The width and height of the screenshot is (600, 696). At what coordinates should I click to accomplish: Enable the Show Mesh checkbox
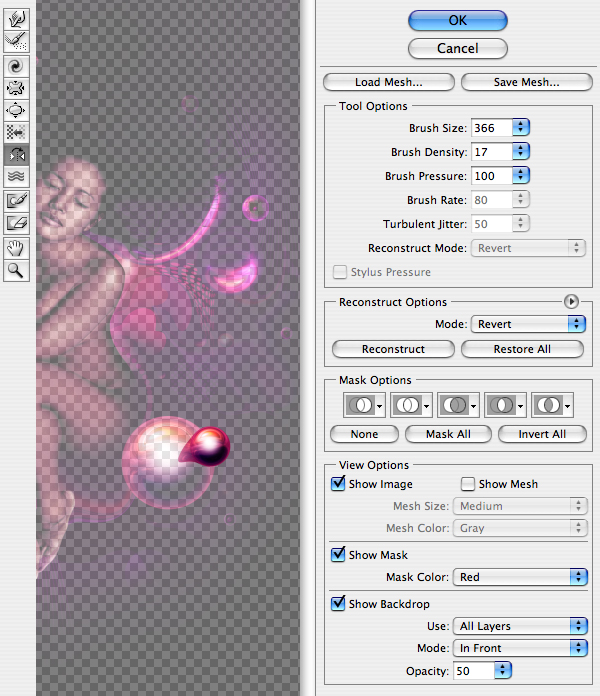pos(468,484)
